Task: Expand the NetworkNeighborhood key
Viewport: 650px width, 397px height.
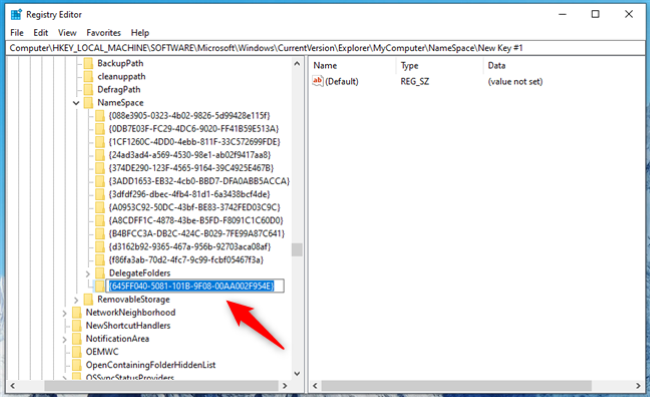Action: click(x=65, y=313)
